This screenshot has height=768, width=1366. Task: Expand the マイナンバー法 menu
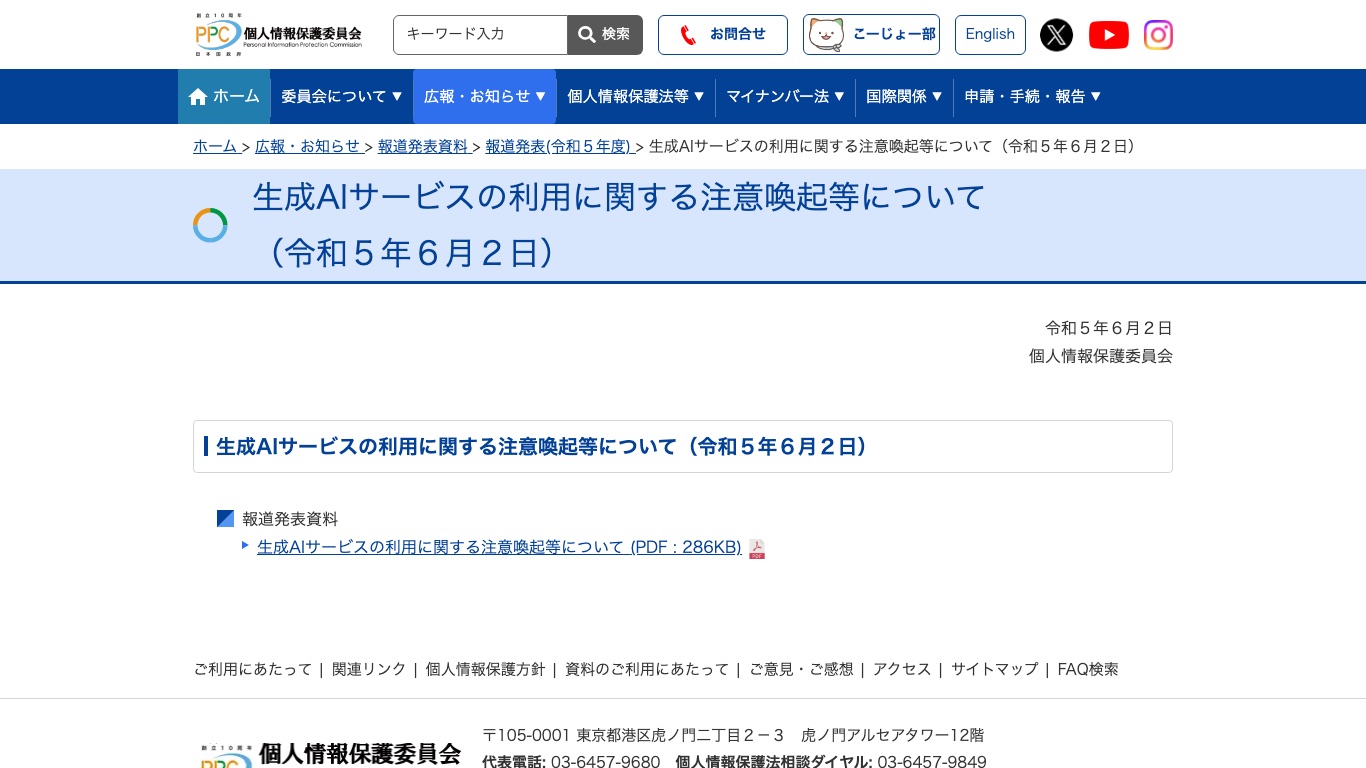coord(785,97)
